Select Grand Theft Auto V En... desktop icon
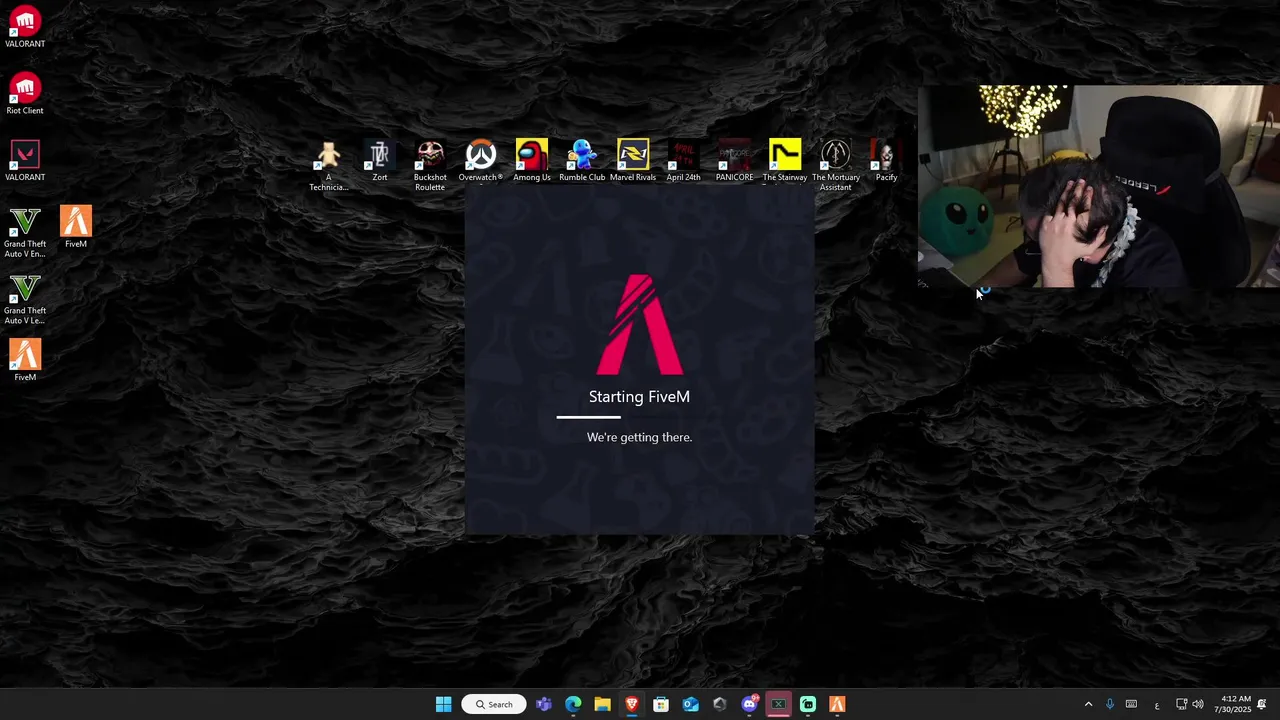Viewport: 1280px width, 720px height. (25, 232)
